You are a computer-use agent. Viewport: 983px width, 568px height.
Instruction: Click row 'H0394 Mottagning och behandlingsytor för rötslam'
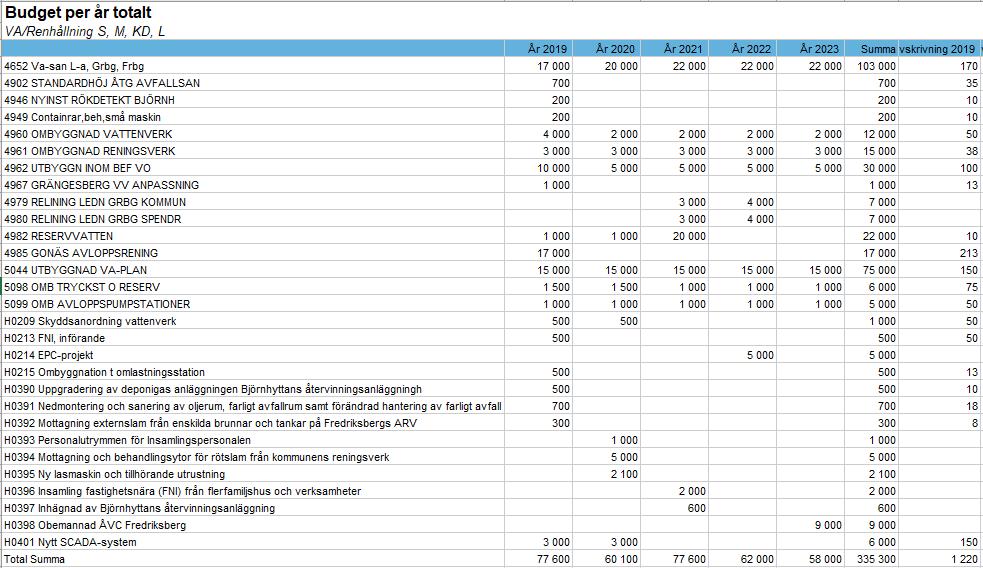492,457
